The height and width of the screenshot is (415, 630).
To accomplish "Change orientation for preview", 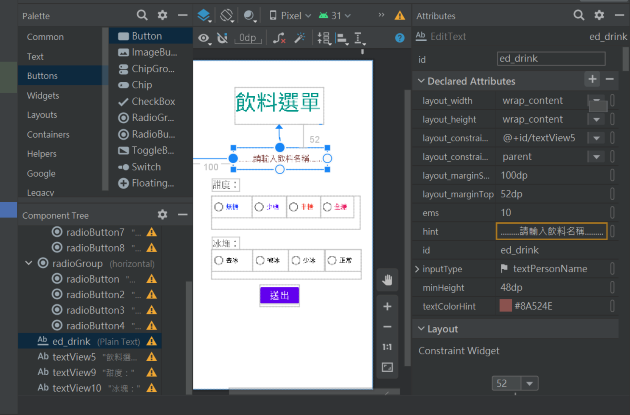I will click(x=227, y=16).
